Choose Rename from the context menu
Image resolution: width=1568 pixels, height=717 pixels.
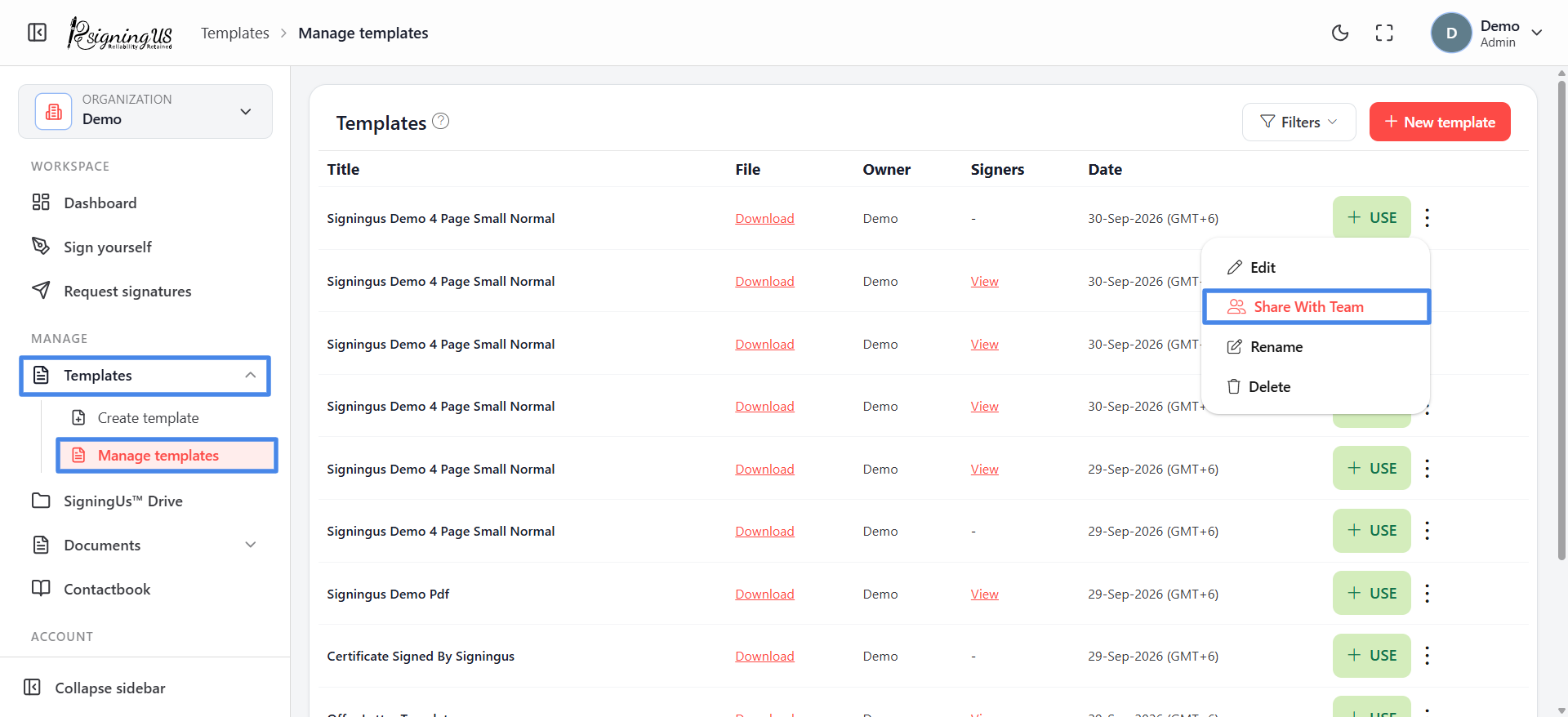pos(1316,346)
